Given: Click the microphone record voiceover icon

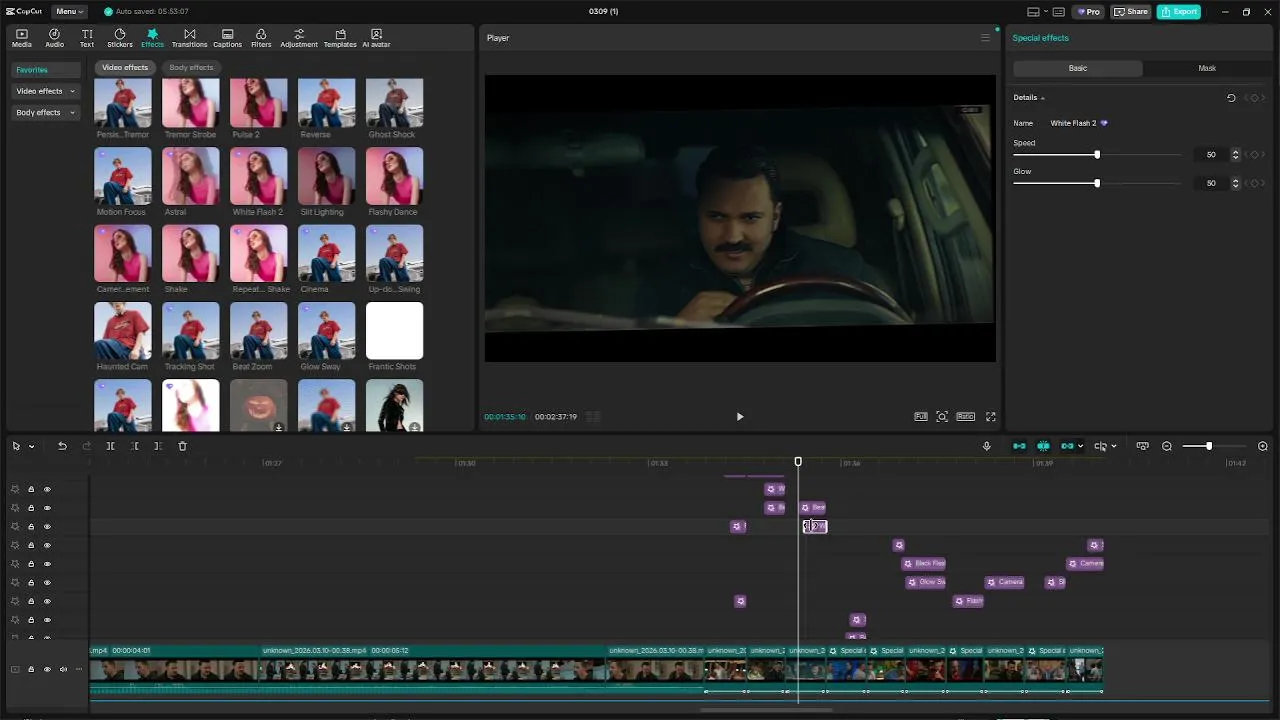Looking at the screenshot, I should point(986,446).
